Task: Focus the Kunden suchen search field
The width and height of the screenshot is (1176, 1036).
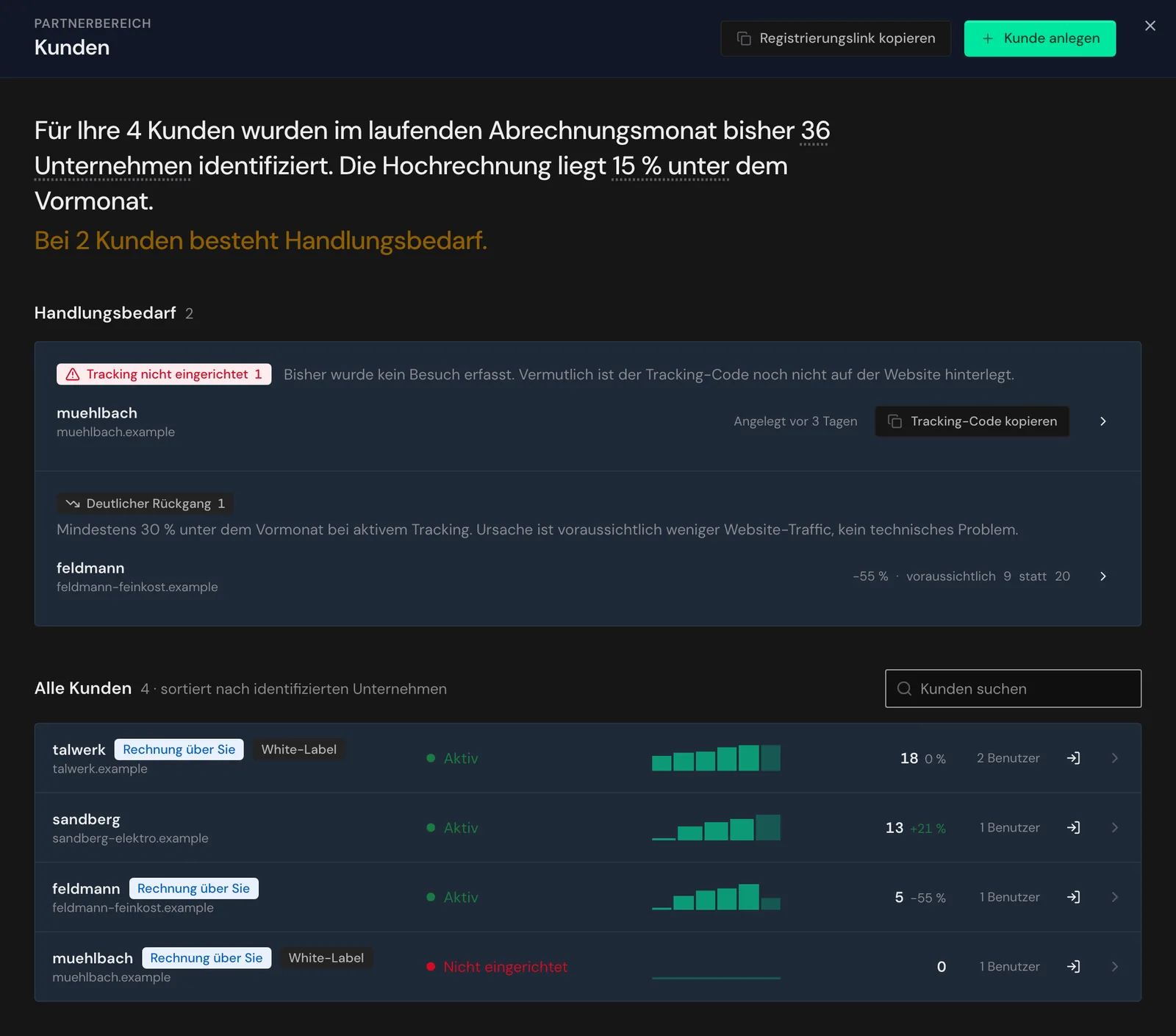Action: click(1013, 689)
